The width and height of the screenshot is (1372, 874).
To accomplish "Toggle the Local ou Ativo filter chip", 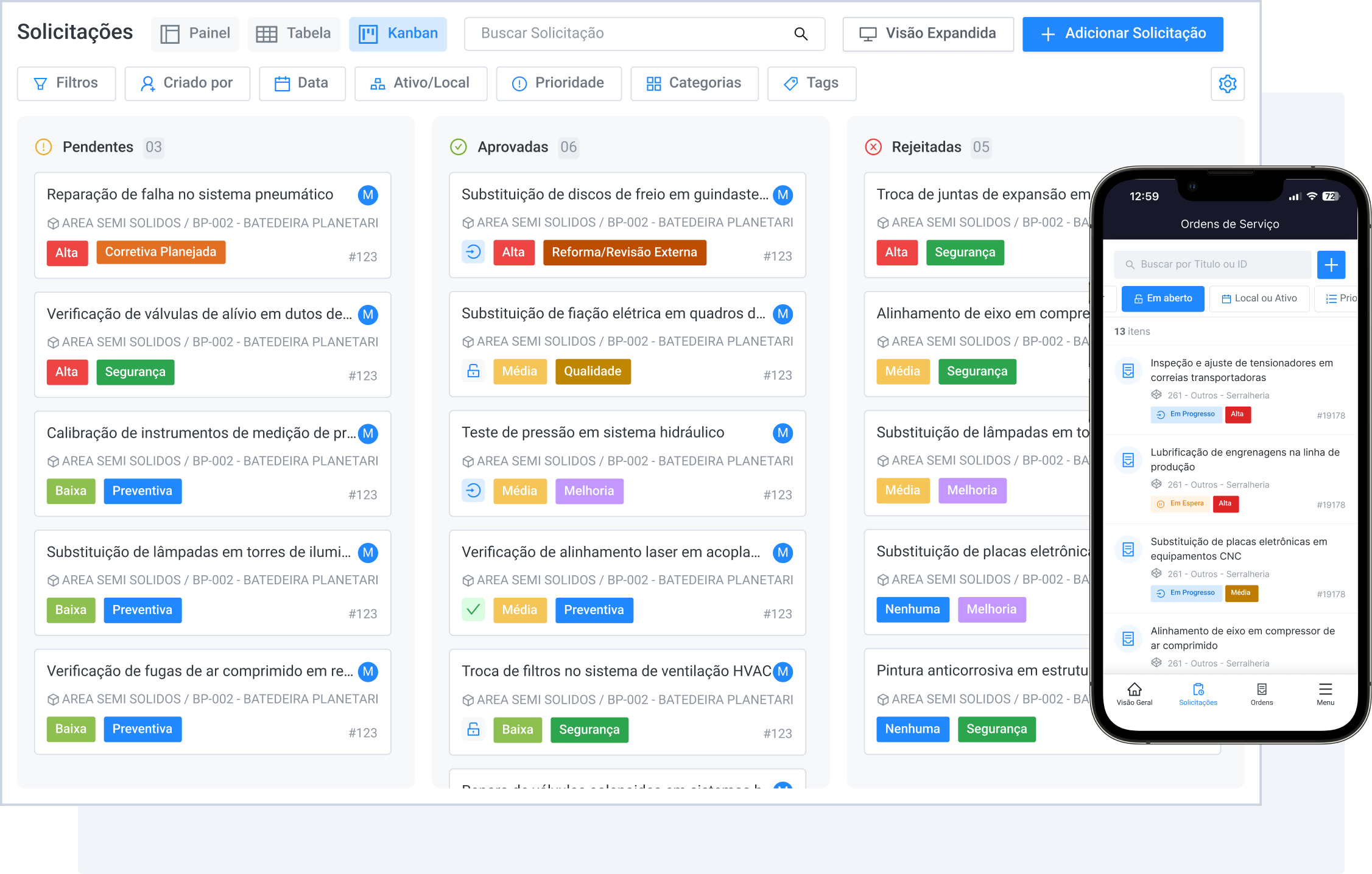I will (1259, 298).
